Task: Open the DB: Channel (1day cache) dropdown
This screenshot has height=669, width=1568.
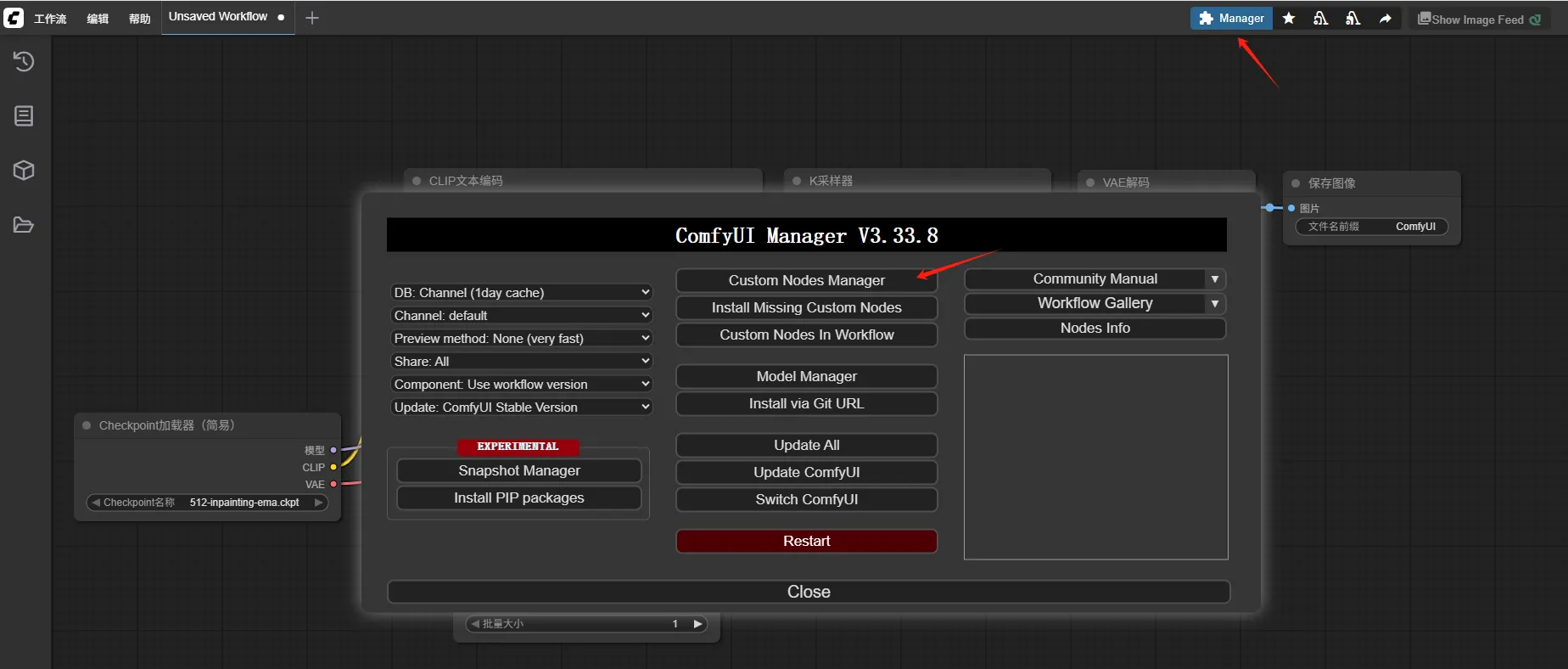Action: [522, 292]
